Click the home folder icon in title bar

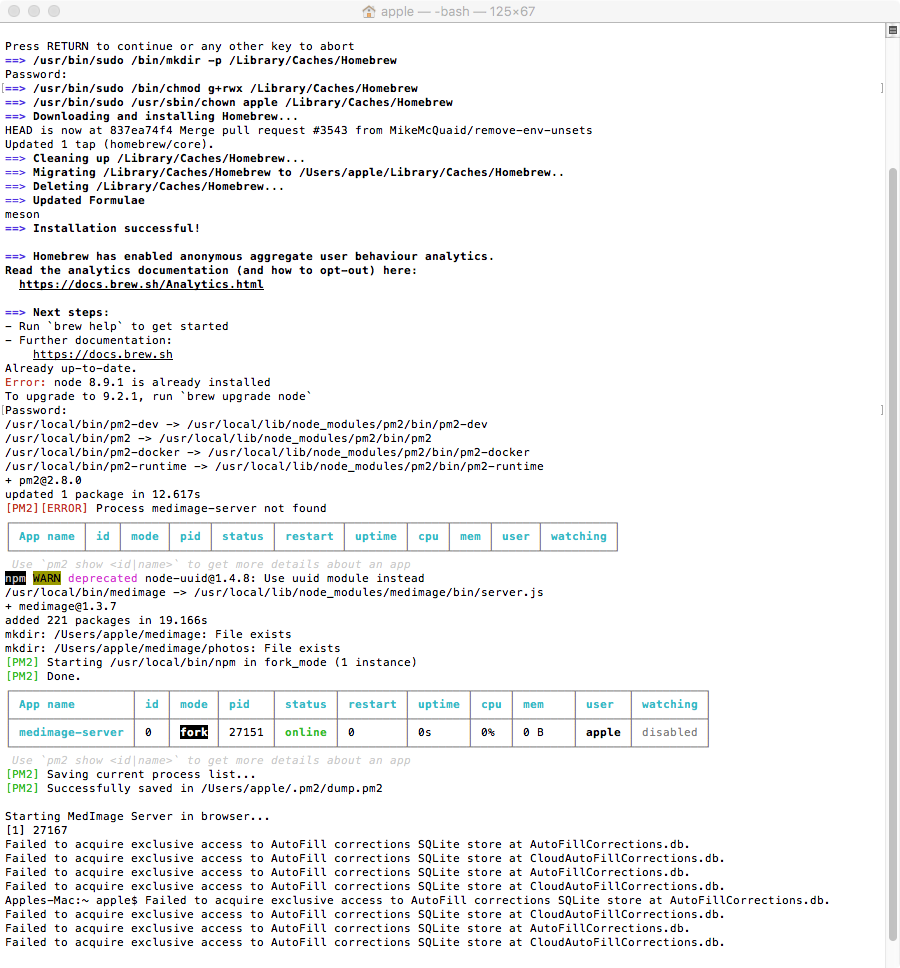[x=369, y=12]
